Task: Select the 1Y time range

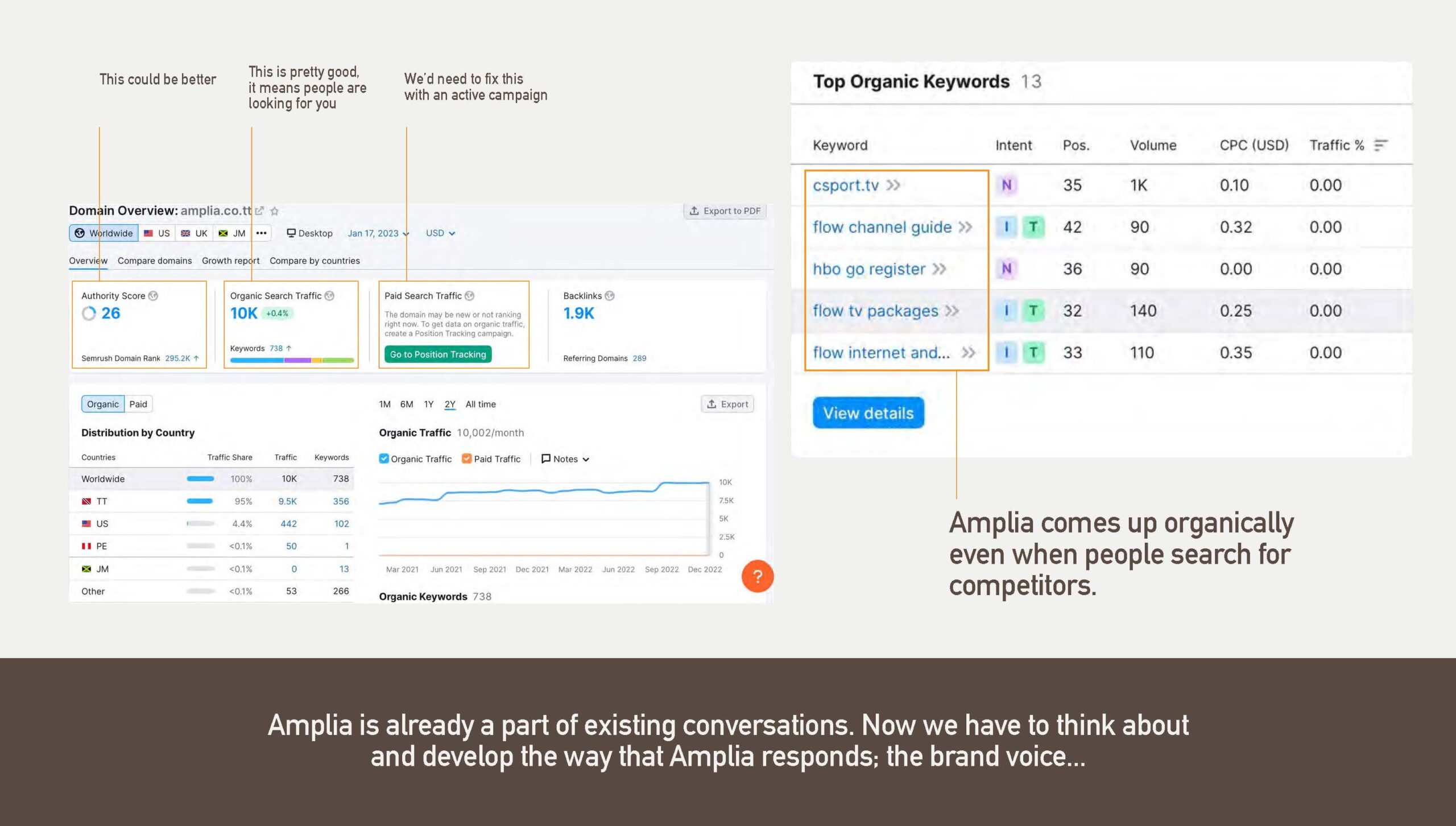Action: click(429, 404)
